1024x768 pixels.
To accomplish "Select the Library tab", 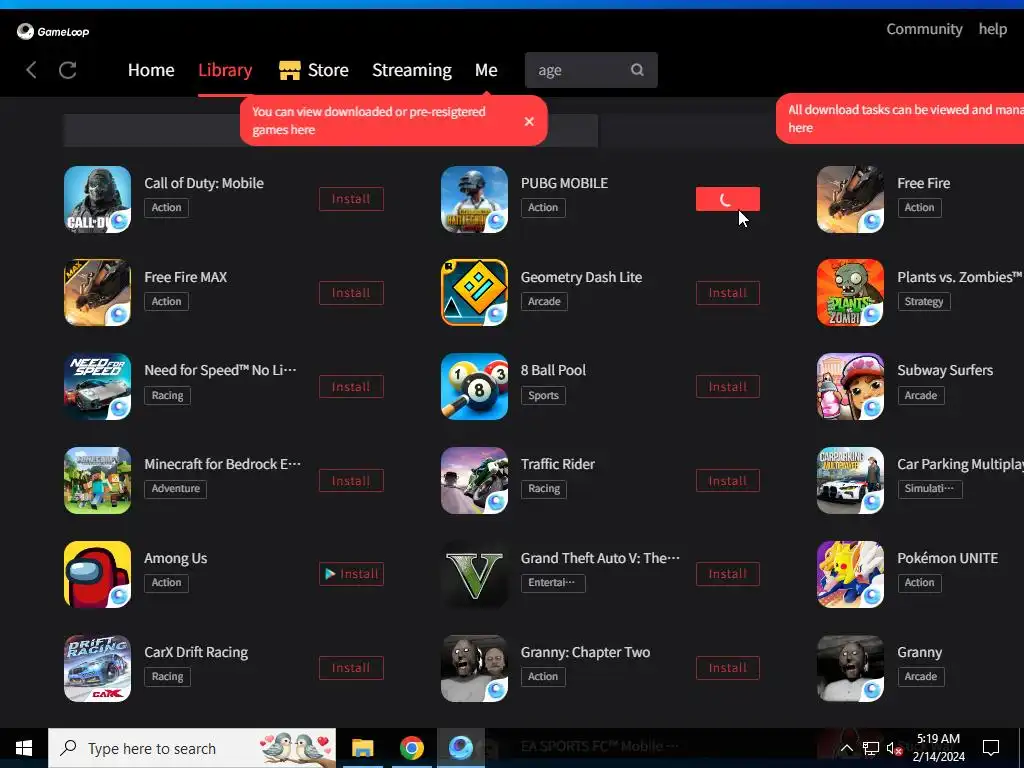I will pos(225,70).
